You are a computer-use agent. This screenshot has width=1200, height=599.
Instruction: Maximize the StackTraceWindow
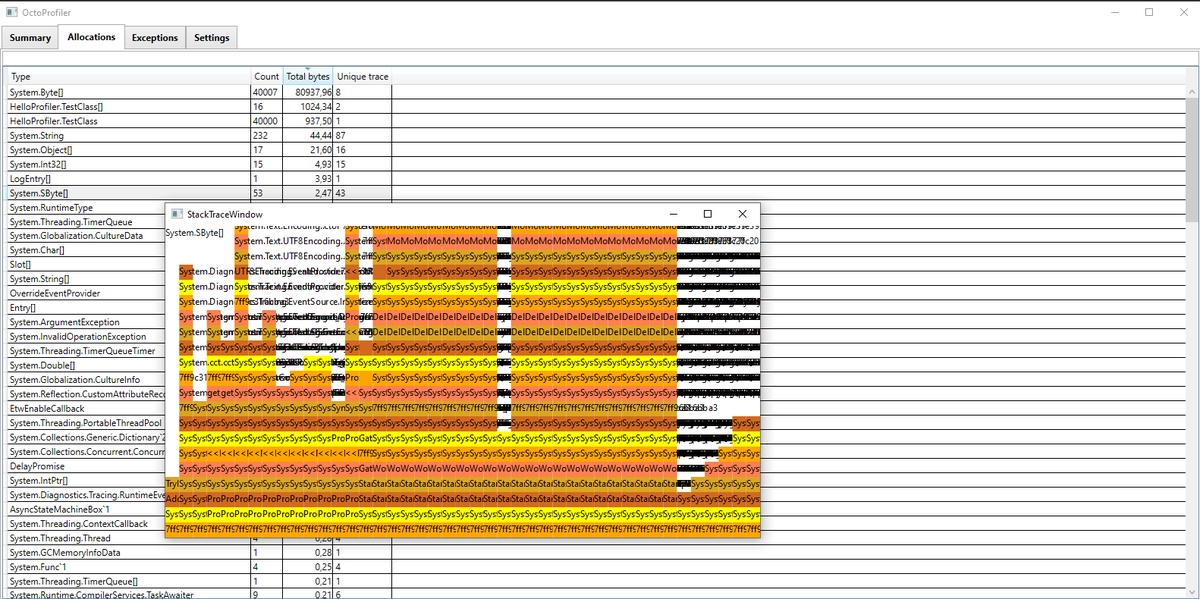pos(708,214)
